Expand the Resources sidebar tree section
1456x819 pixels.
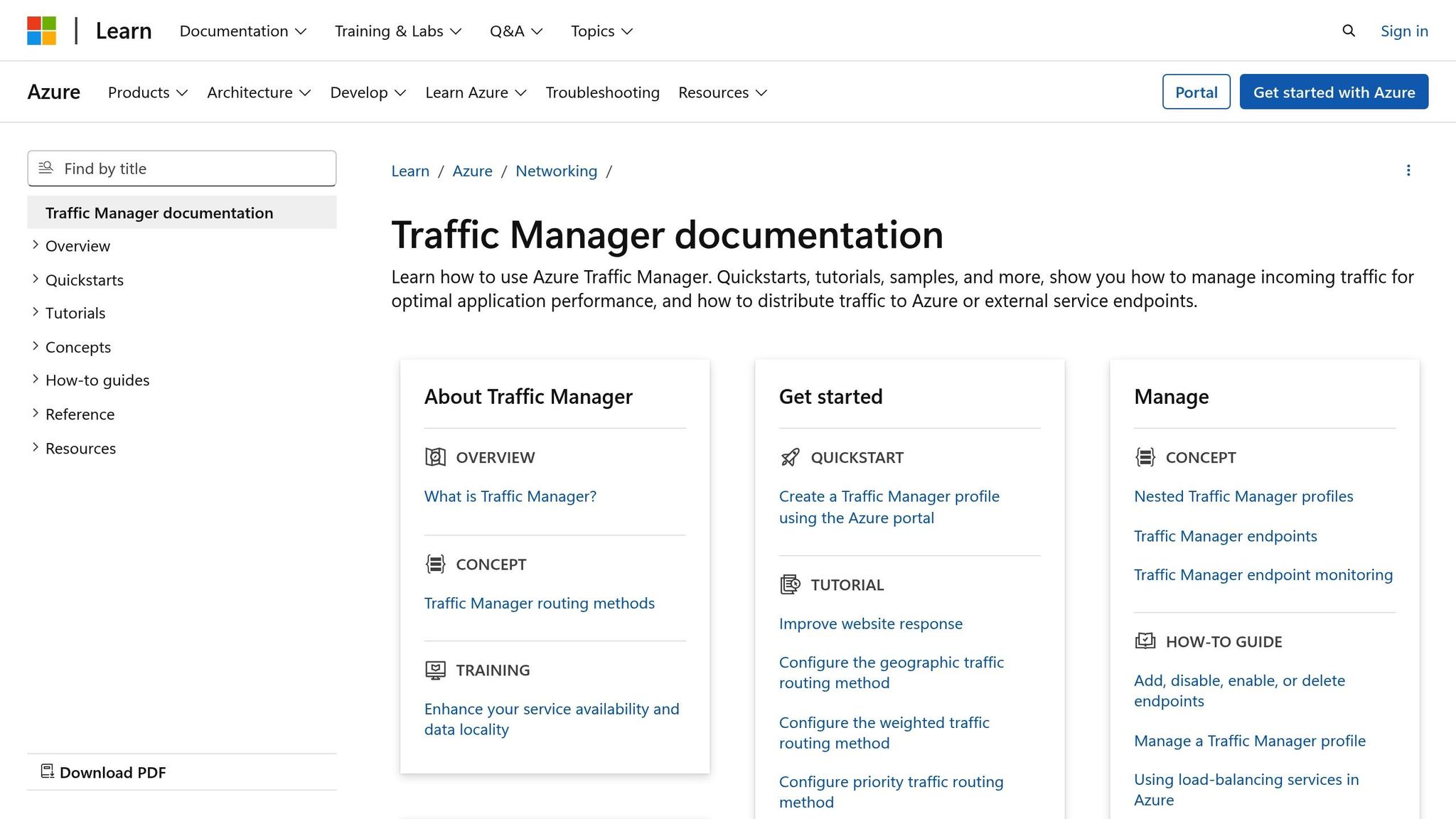click(x=35, y=448)
